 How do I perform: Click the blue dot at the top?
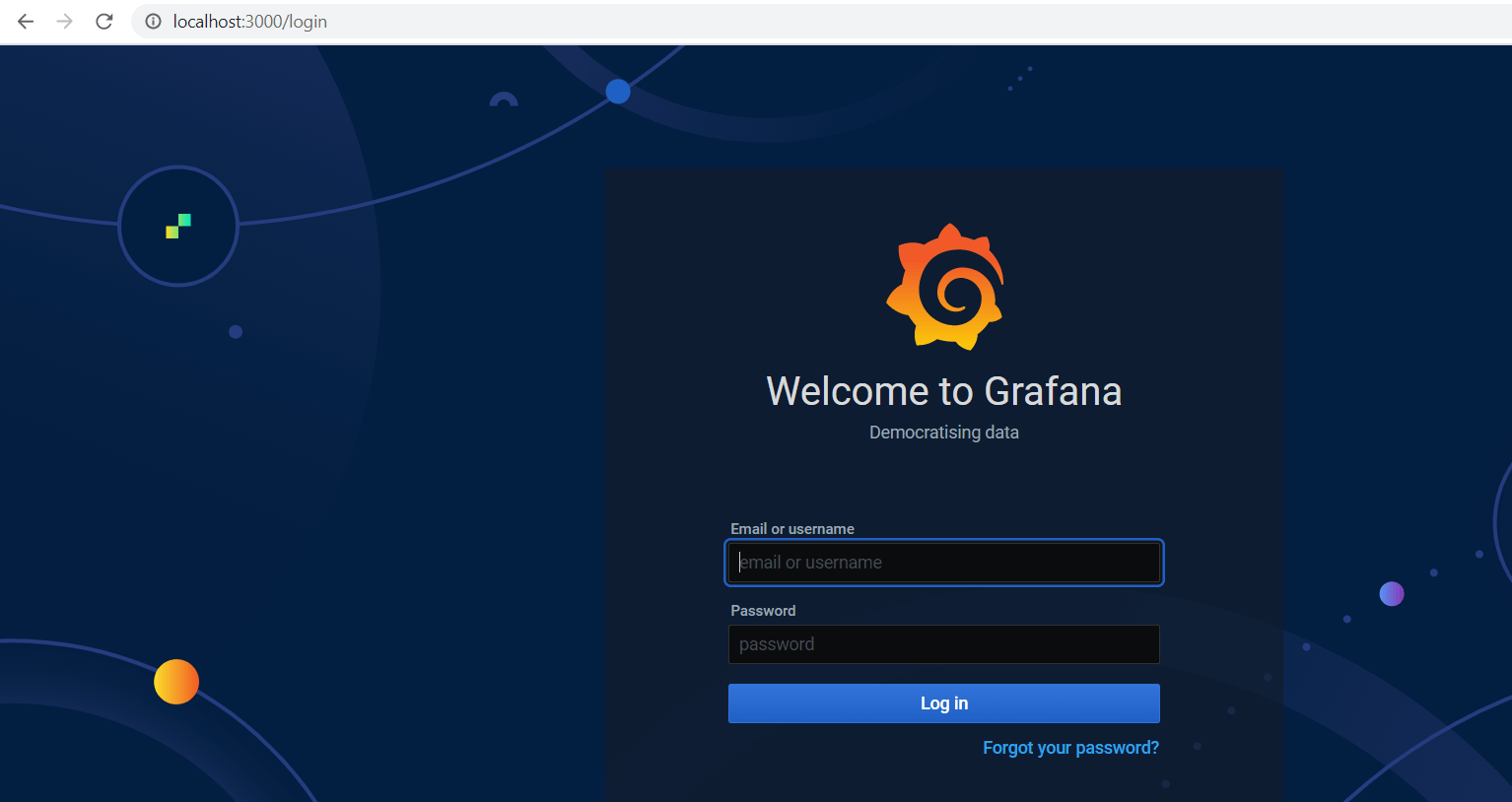point(618,91)
